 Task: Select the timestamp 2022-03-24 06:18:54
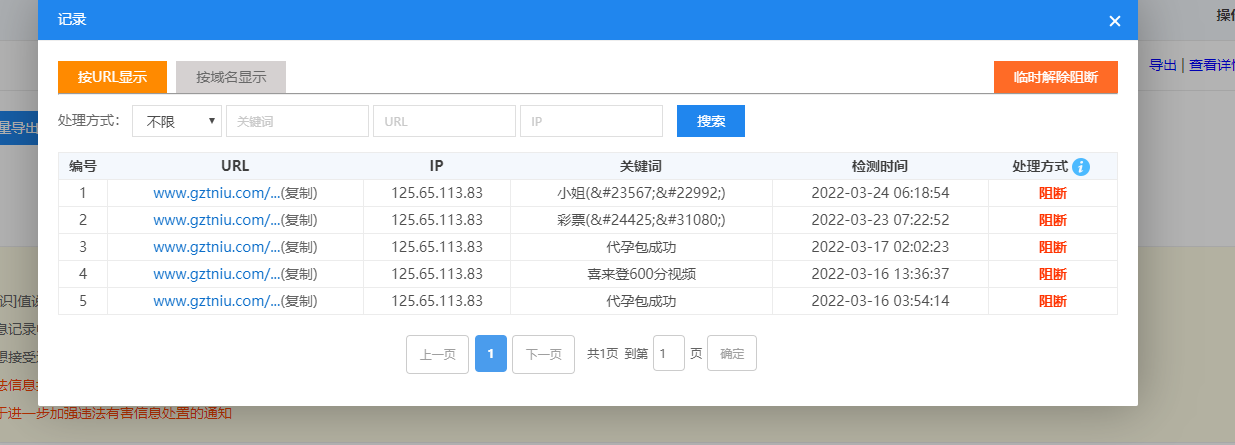(x=880, y=193)
